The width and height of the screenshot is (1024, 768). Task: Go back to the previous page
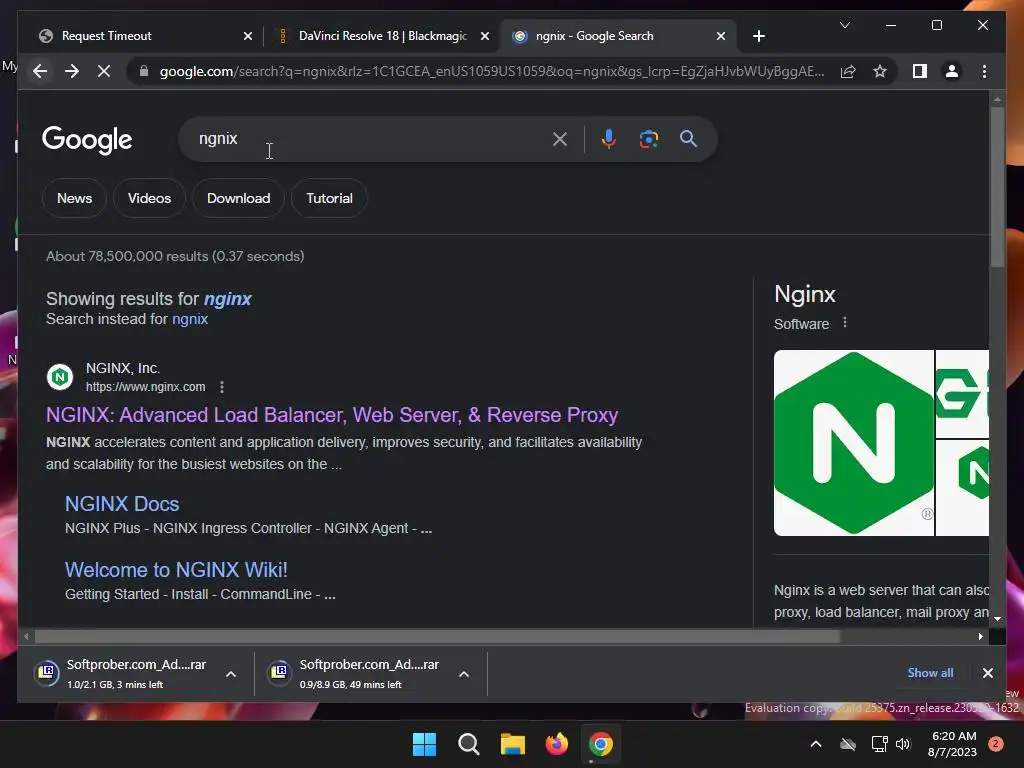40,71
